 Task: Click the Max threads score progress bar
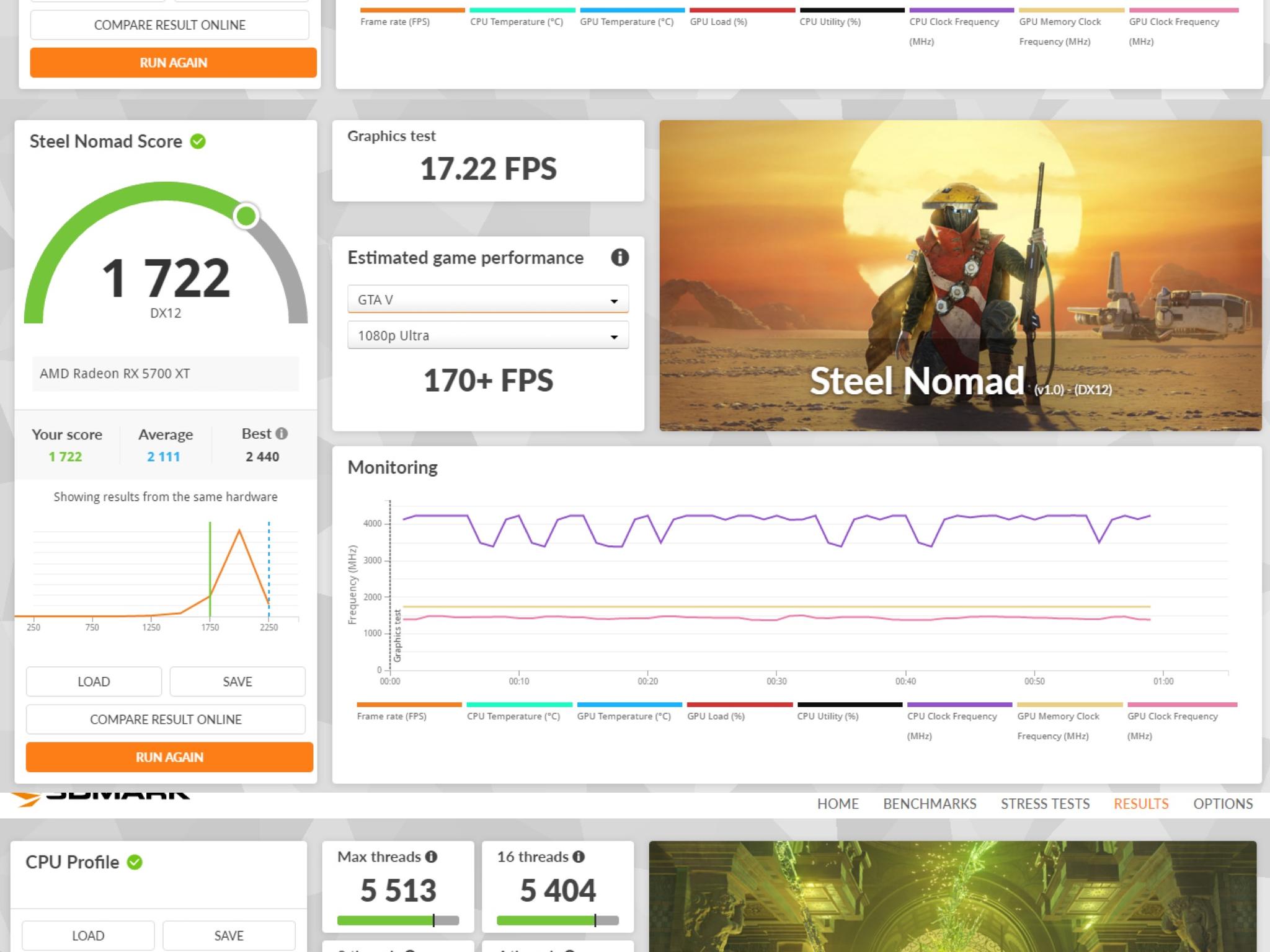[398, 920]
